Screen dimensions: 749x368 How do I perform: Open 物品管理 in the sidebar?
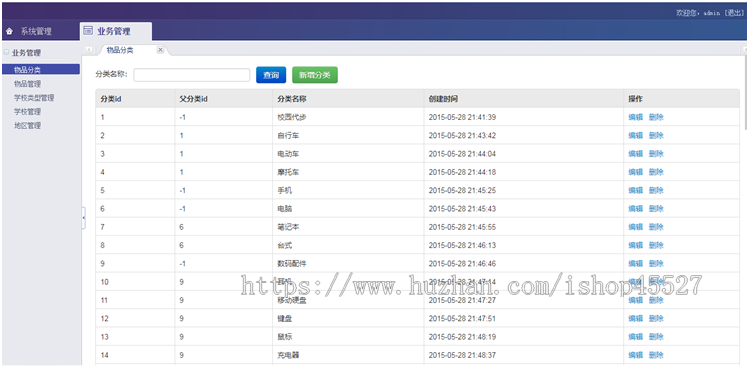(x=27, y=84)
